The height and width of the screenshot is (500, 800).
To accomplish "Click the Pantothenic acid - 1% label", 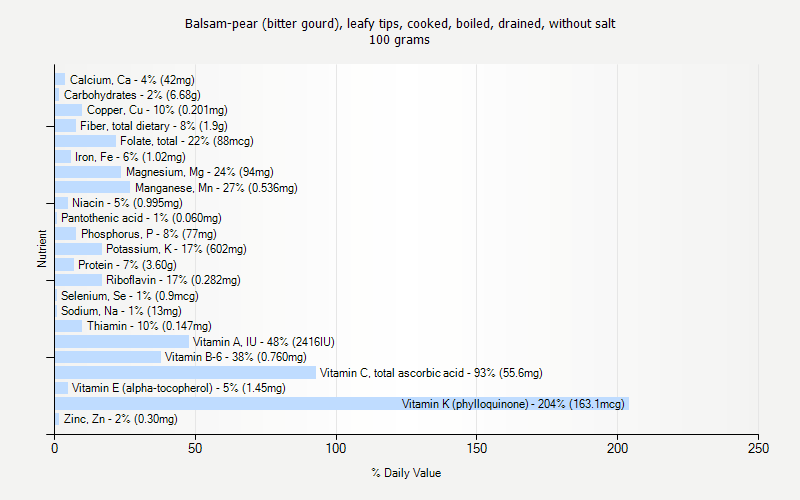I will click(x=141, y=218).
